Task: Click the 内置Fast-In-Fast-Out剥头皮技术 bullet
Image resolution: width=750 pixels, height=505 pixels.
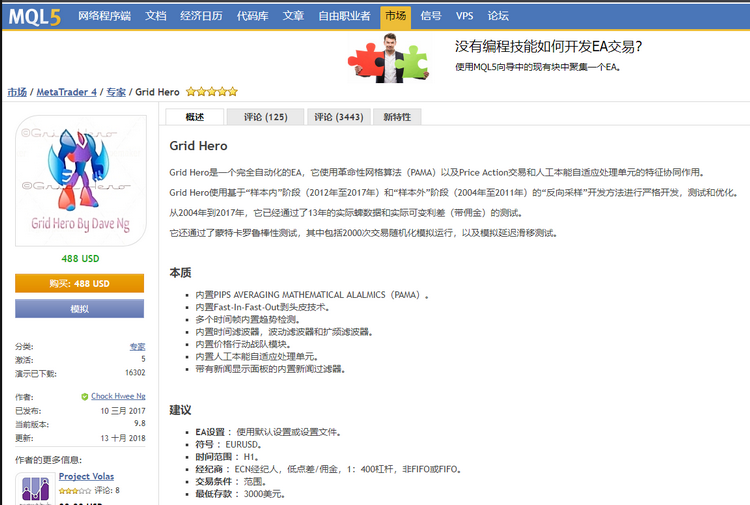Action: tap(263, 307)
